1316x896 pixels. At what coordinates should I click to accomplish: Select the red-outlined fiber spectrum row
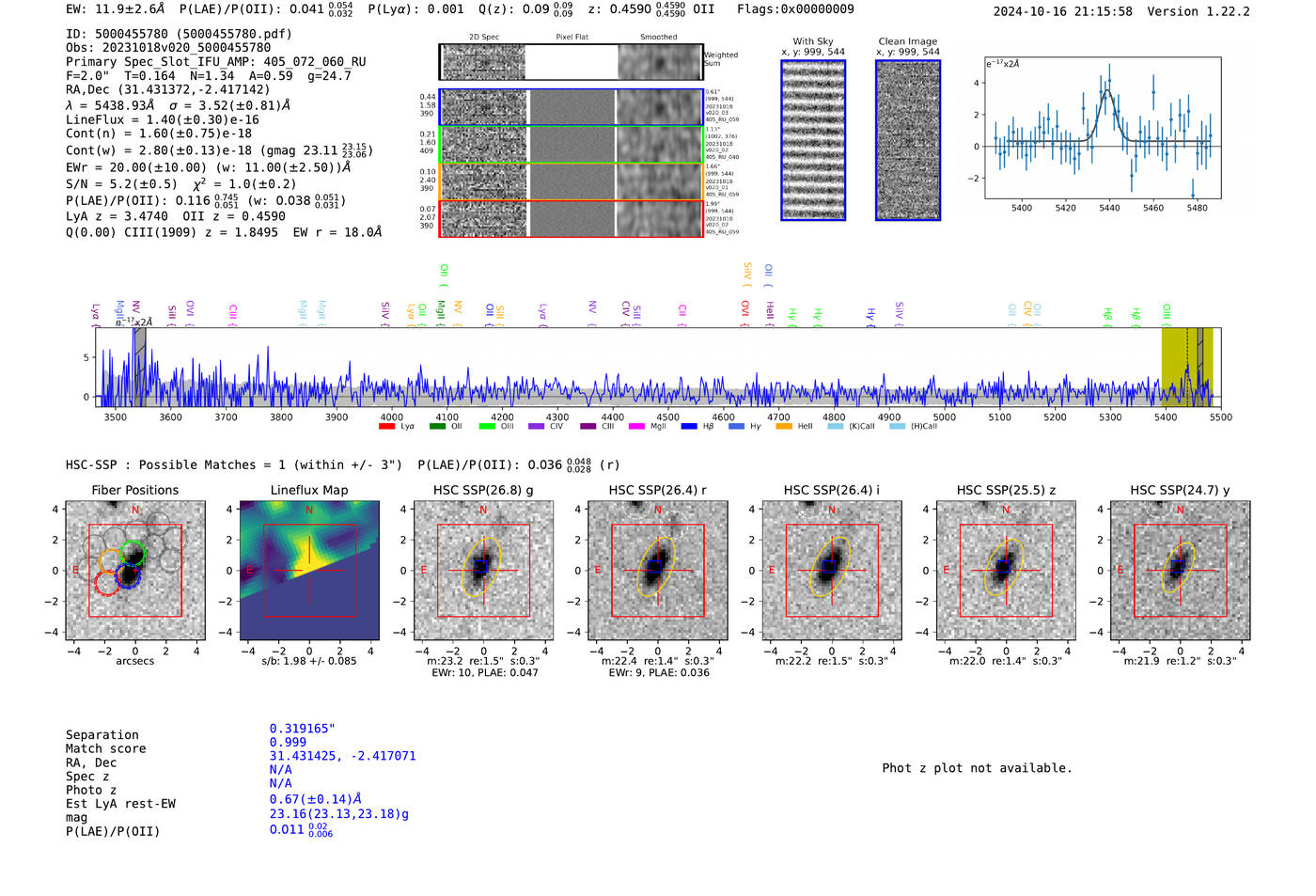click(571, 218)
